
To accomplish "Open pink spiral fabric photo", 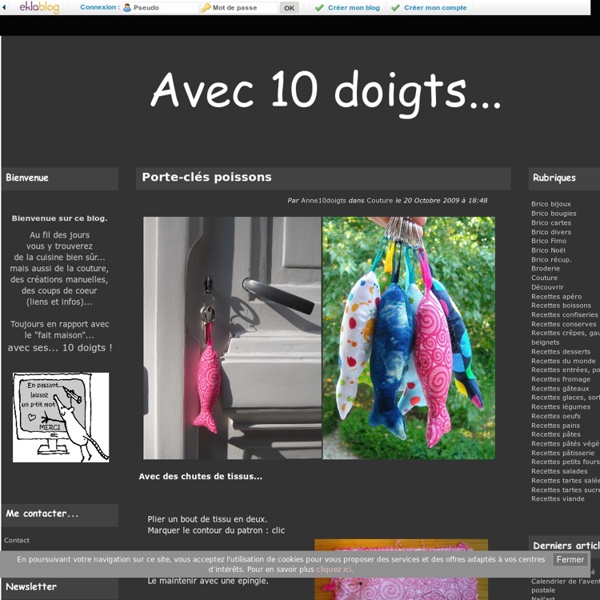I will (x=401, y=569).
